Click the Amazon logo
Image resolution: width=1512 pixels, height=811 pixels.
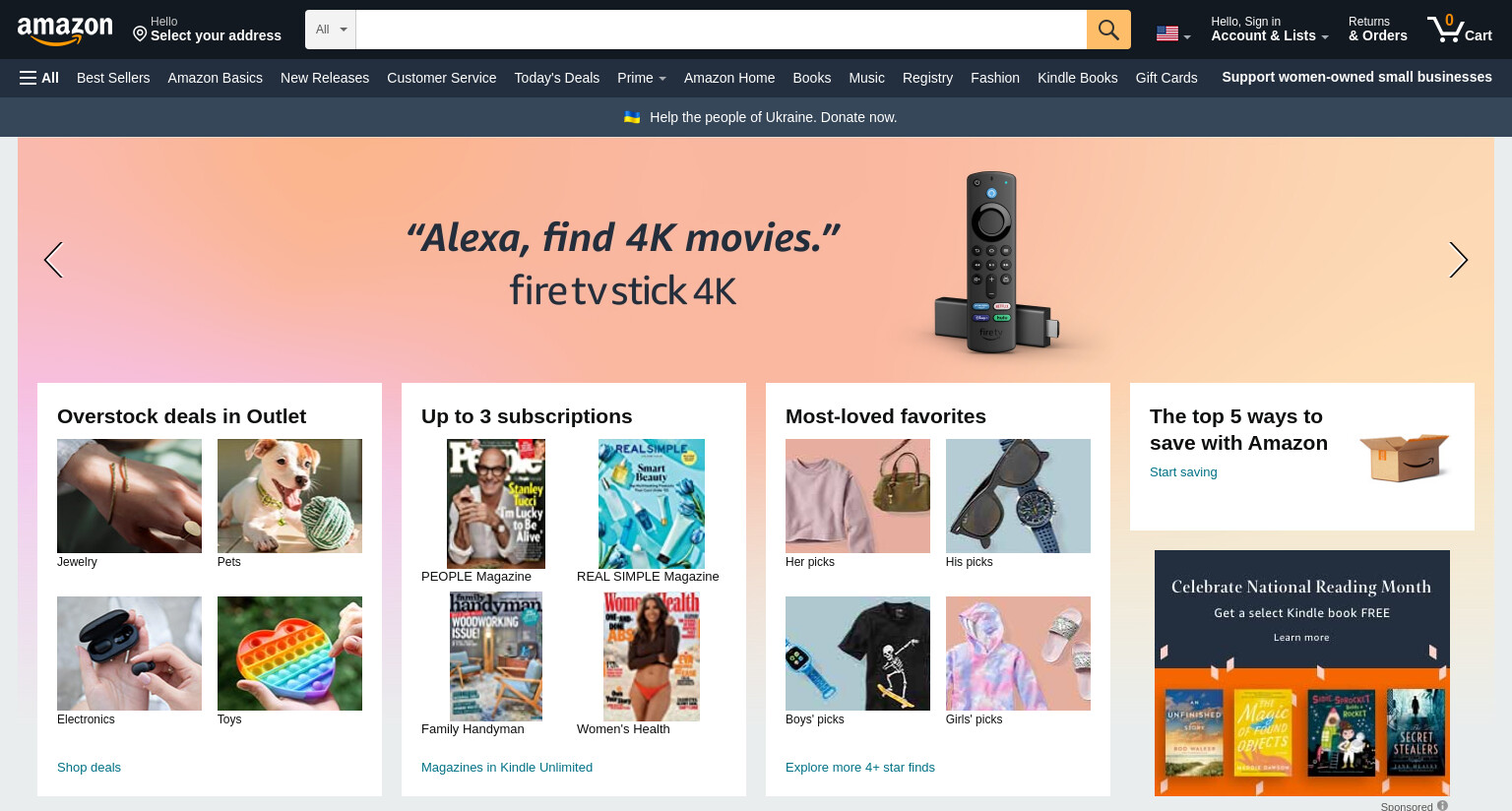[x=65, y=31]
